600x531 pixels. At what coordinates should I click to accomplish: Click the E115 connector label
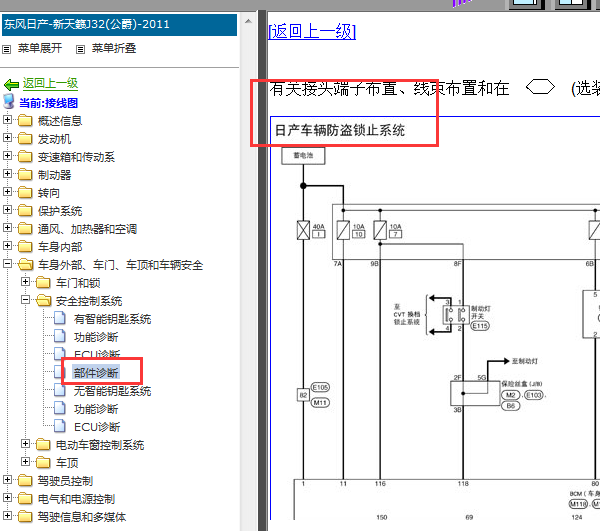[480, 326]
